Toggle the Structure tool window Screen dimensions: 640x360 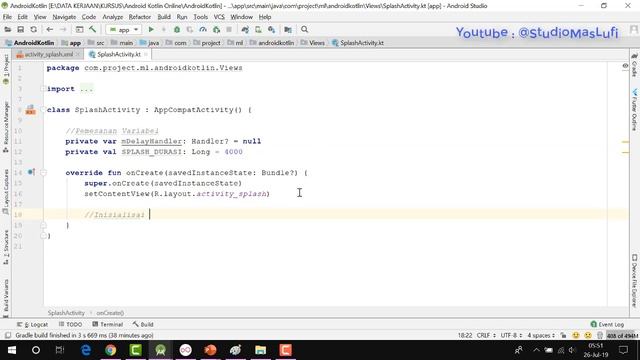[6, 247]
